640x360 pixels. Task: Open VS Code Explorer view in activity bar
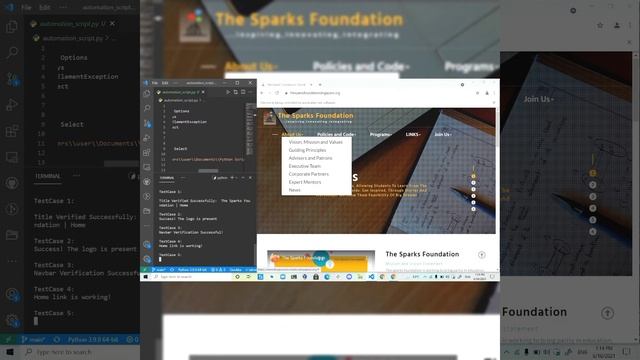click(147, 93)
